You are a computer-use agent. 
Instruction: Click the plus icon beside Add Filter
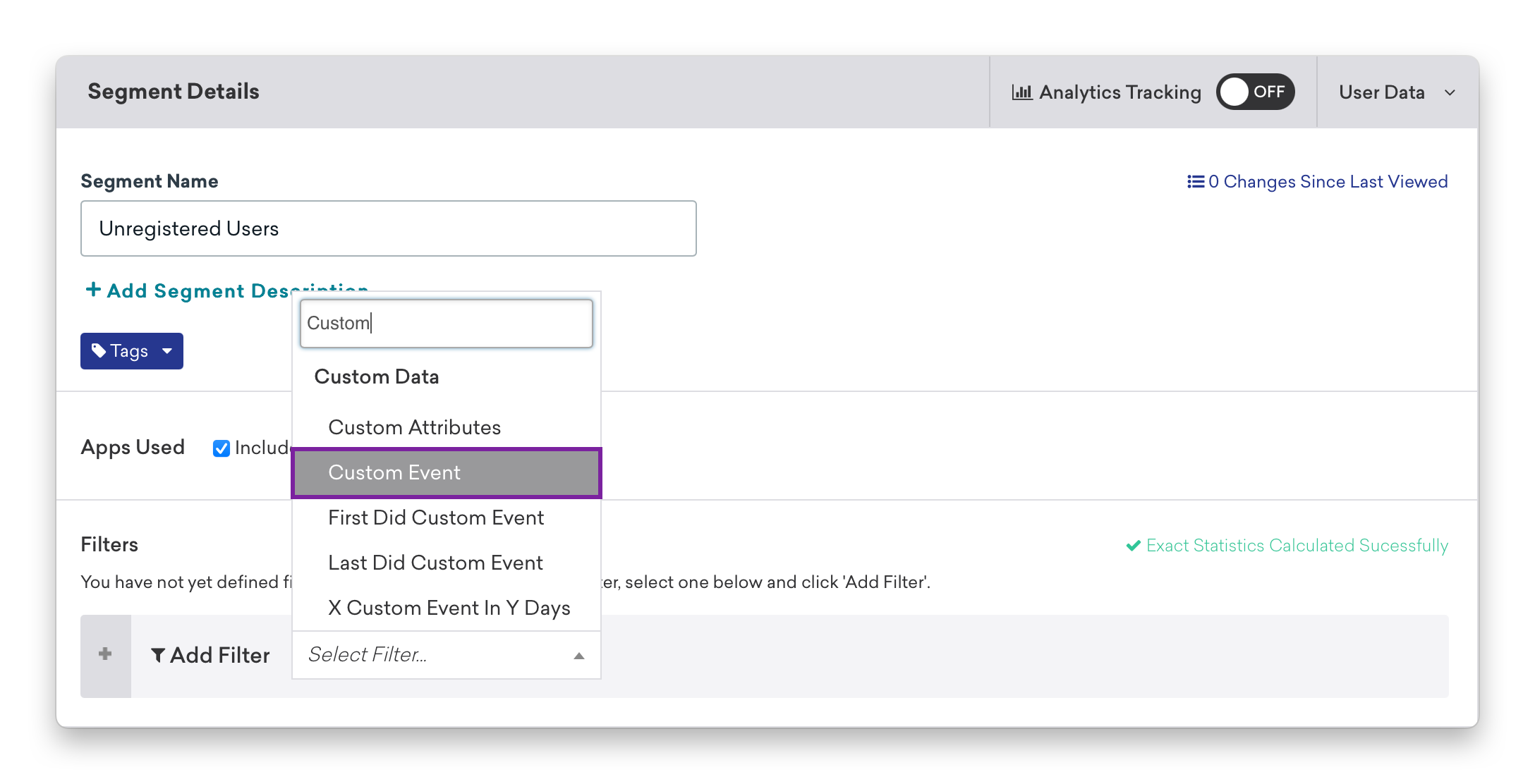[105, 654]
